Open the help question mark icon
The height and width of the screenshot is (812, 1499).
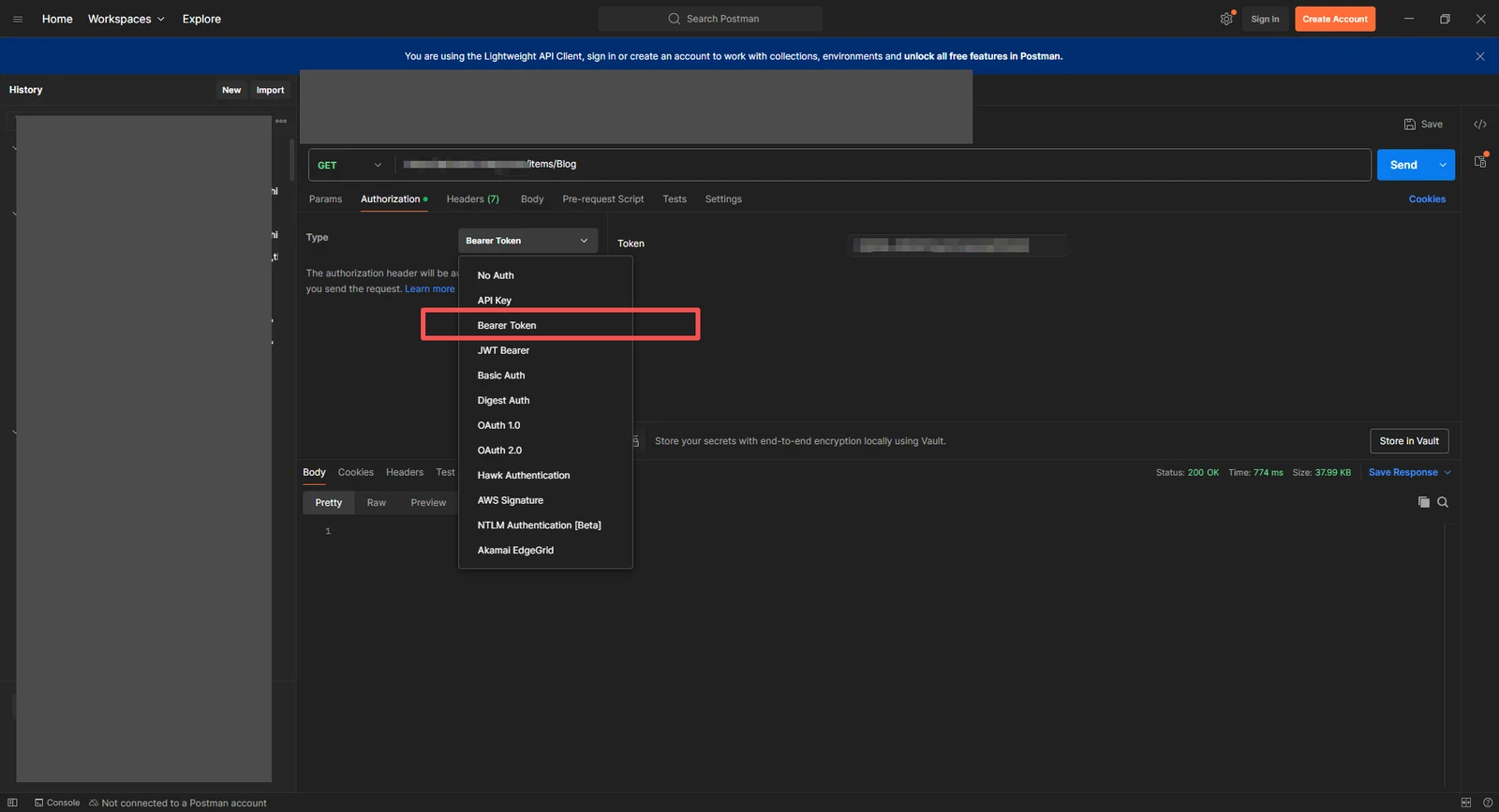point(1488,803)
